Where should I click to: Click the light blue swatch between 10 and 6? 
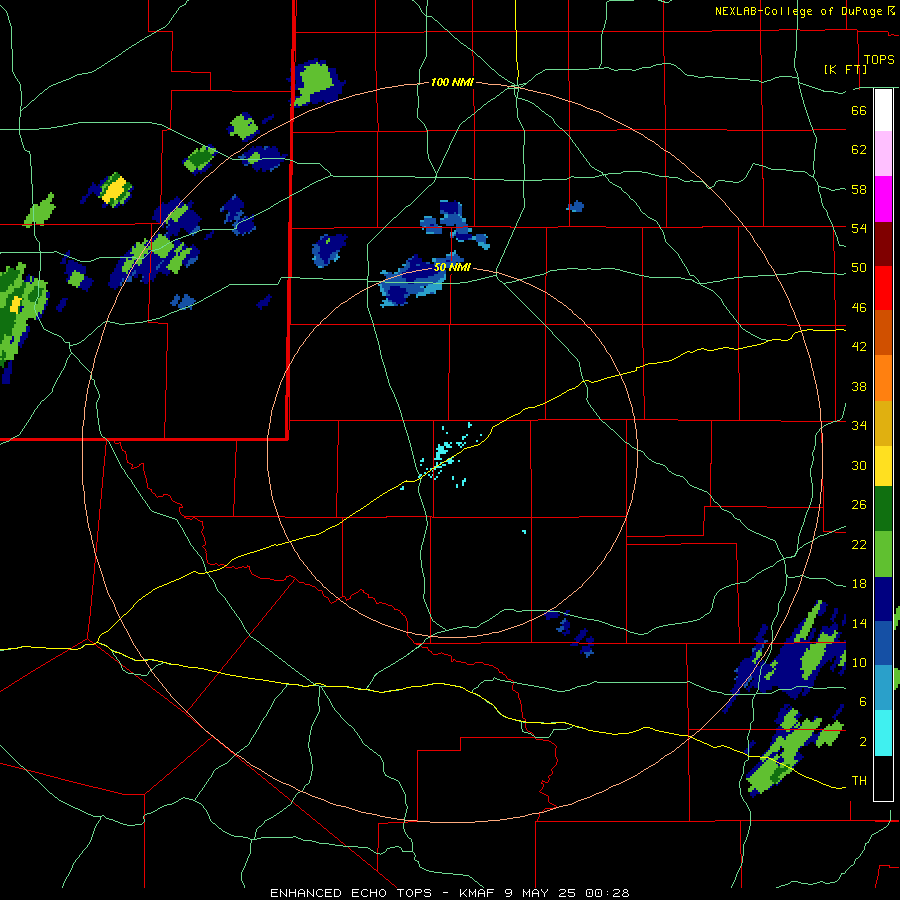[x=883, y=688]
